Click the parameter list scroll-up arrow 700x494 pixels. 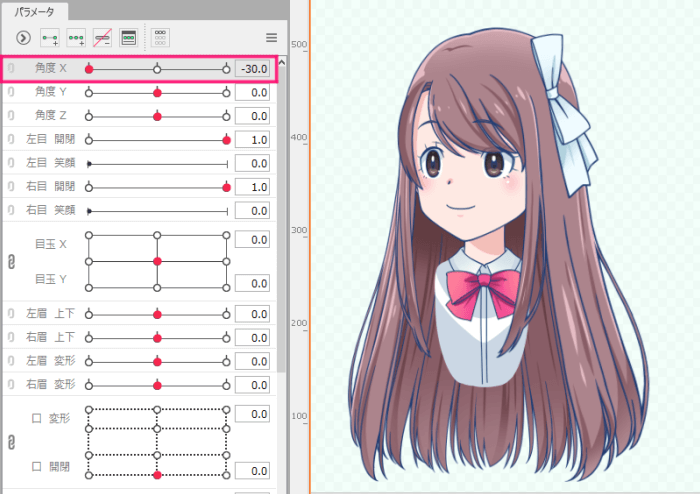282,63
